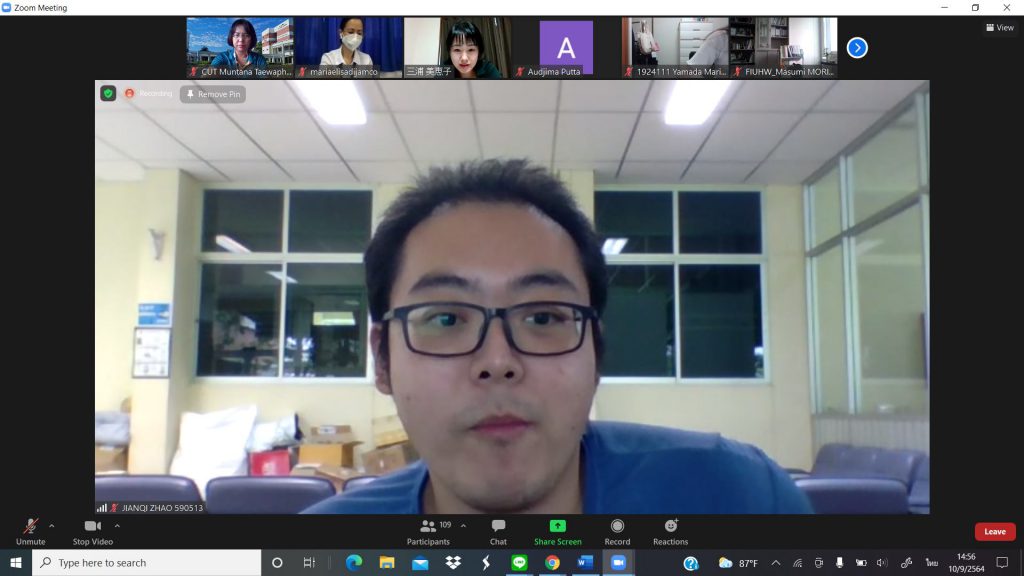This screenshot has width=1024, height=576.
Task: Leave the meeting
Action: tap(995, 532)
